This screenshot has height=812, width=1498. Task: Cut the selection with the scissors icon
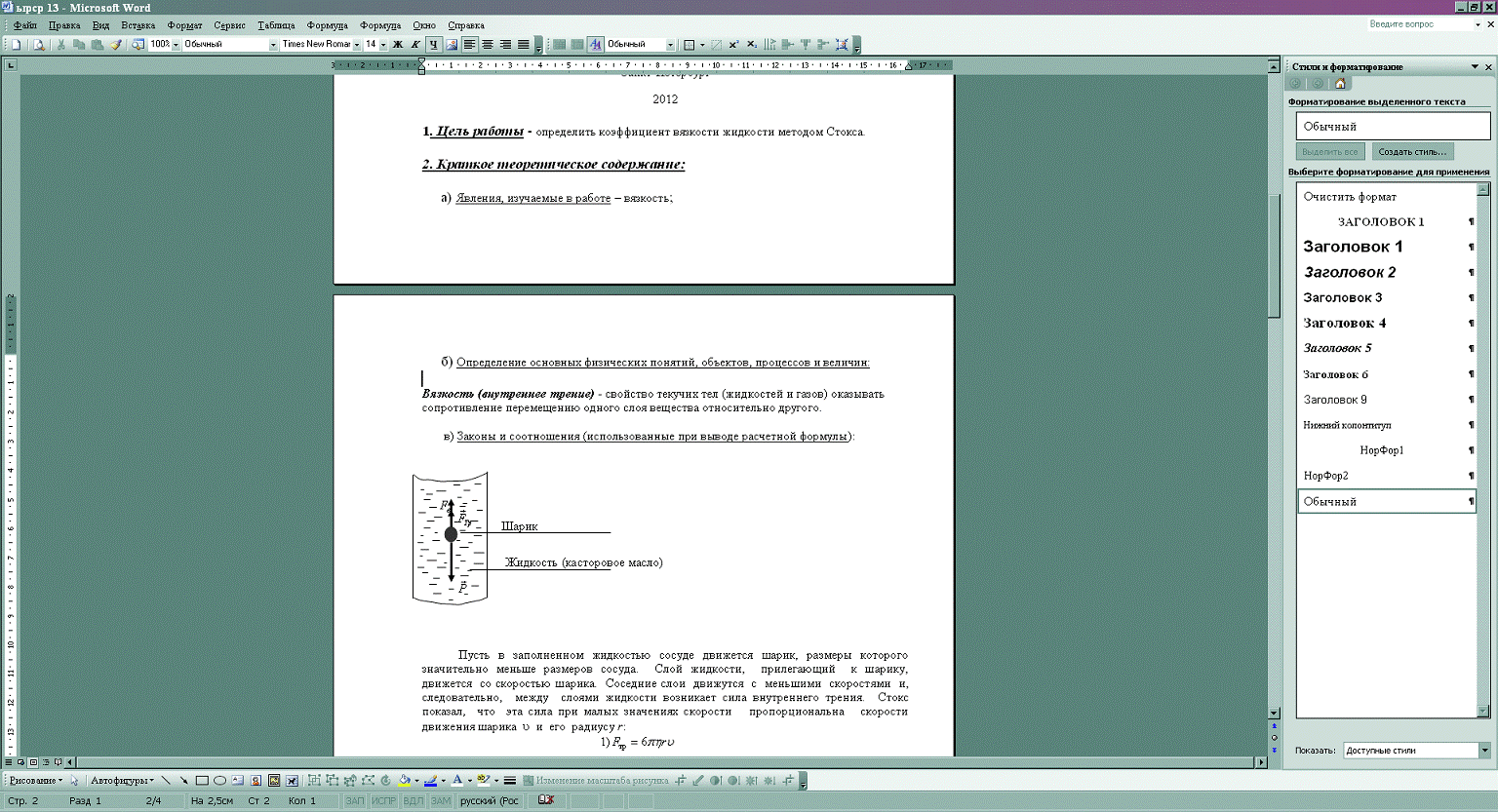(x=61, y=45)
